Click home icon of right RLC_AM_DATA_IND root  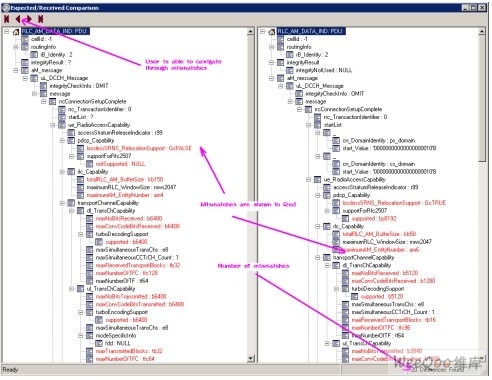click(x=272, y=32)
